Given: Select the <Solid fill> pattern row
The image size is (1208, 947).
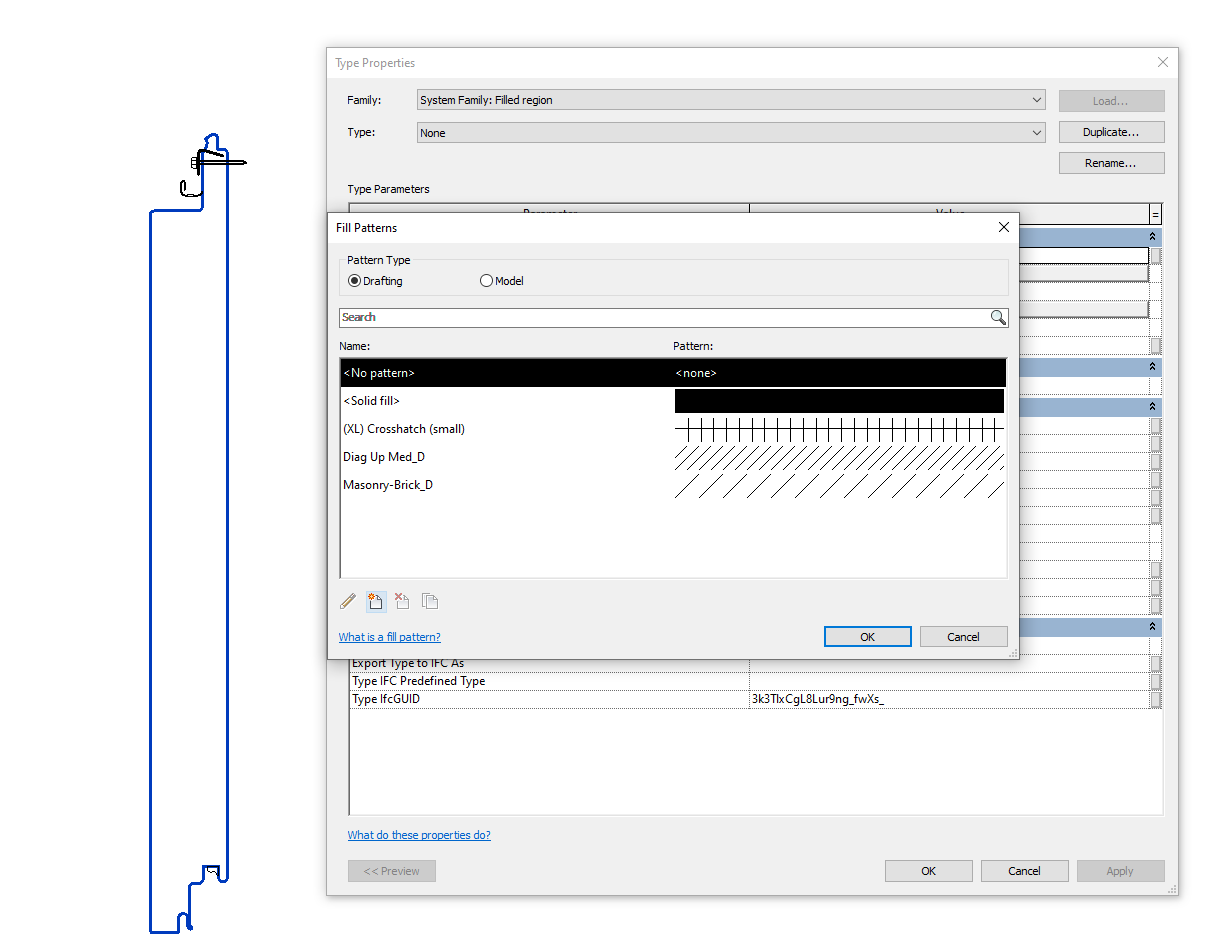Looking at the screenshot, I should click(x=673, y=401).
